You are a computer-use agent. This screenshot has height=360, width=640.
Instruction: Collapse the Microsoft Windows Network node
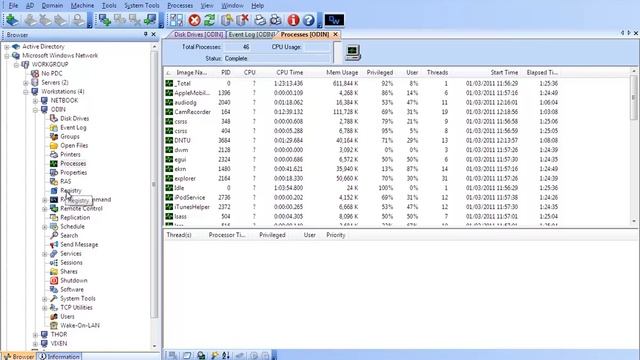tap(7, 56)
